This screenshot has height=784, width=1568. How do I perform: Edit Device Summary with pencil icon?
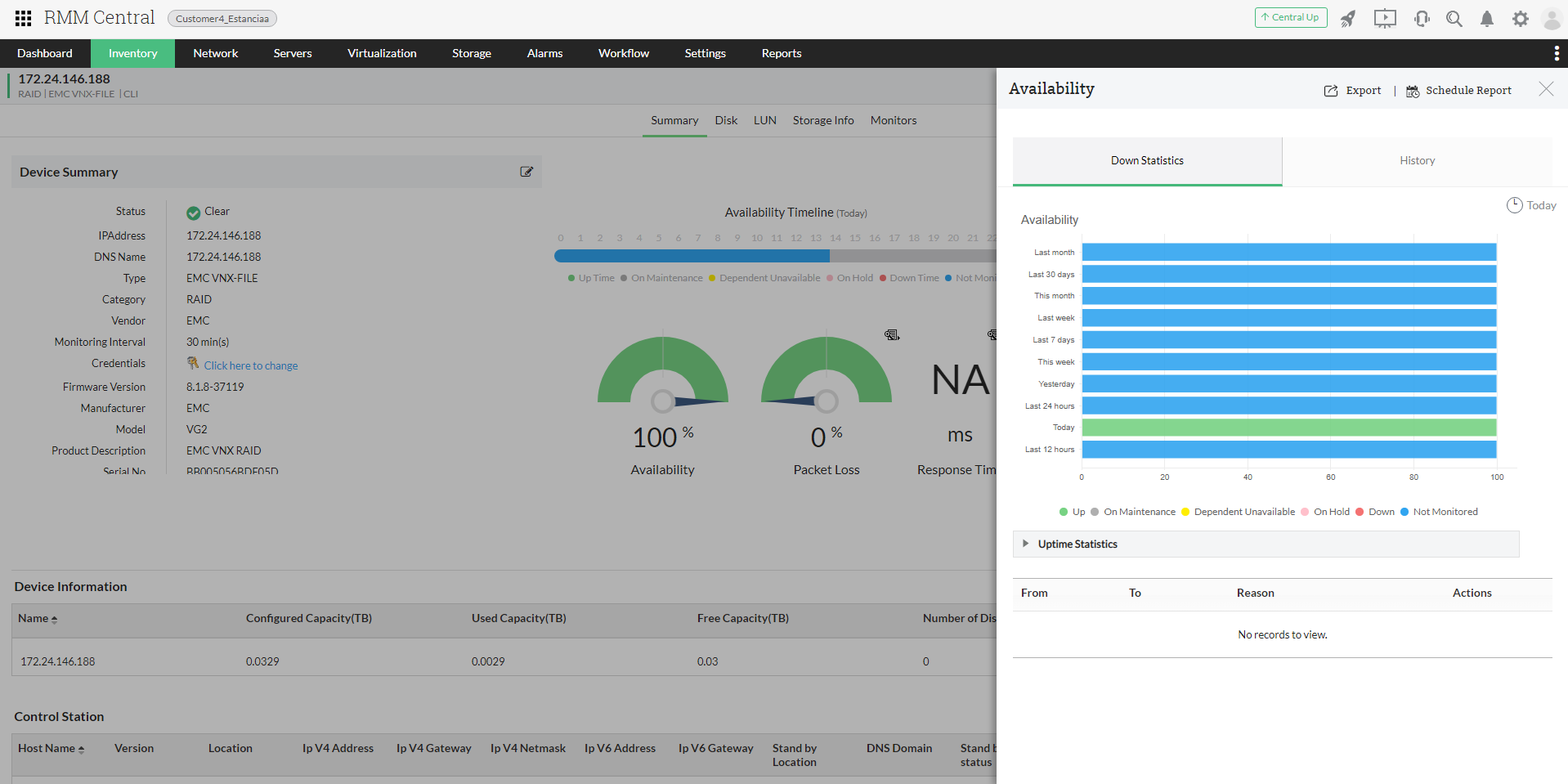(x=526, y=172)
